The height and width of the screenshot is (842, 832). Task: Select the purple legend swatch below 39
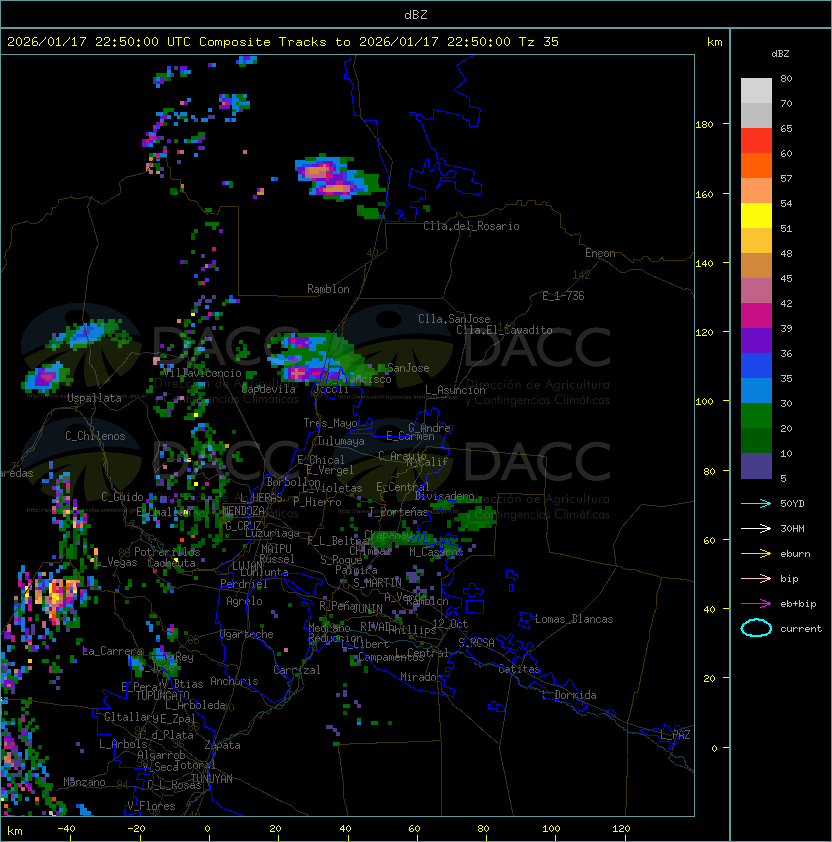point(756,340)
